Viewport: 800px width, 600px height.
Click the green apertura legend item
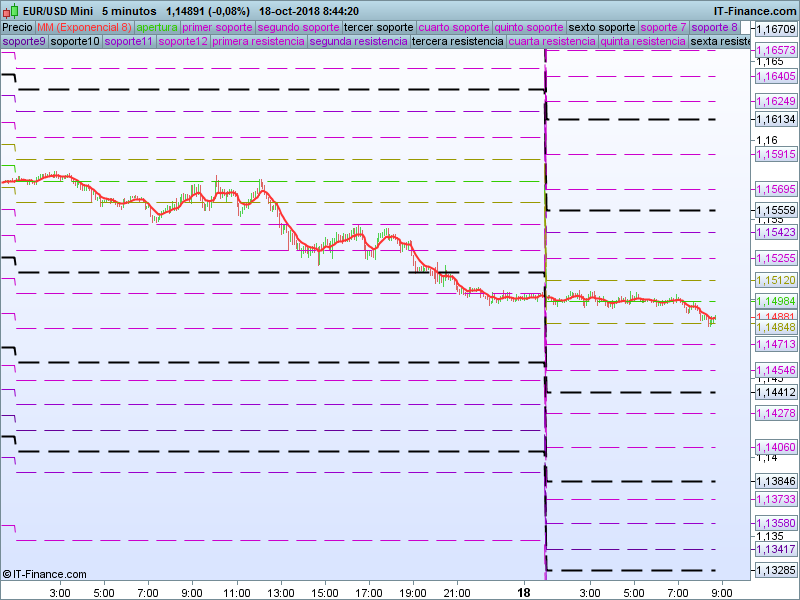coord(157,27)
